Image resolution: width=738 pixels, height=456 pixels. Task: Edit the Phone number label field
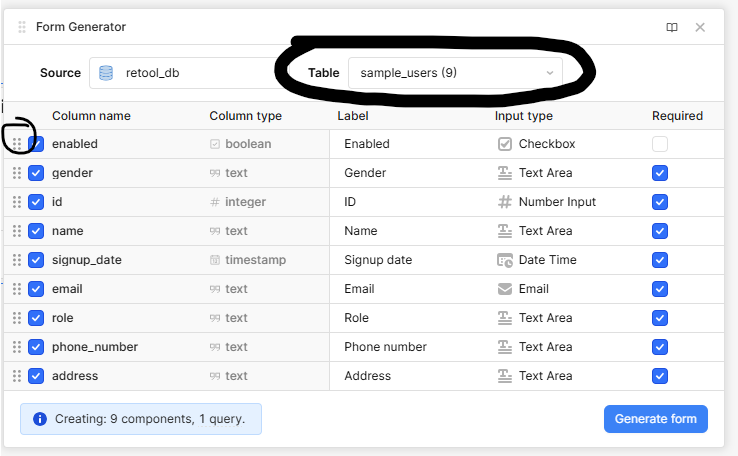pos(410,347)
